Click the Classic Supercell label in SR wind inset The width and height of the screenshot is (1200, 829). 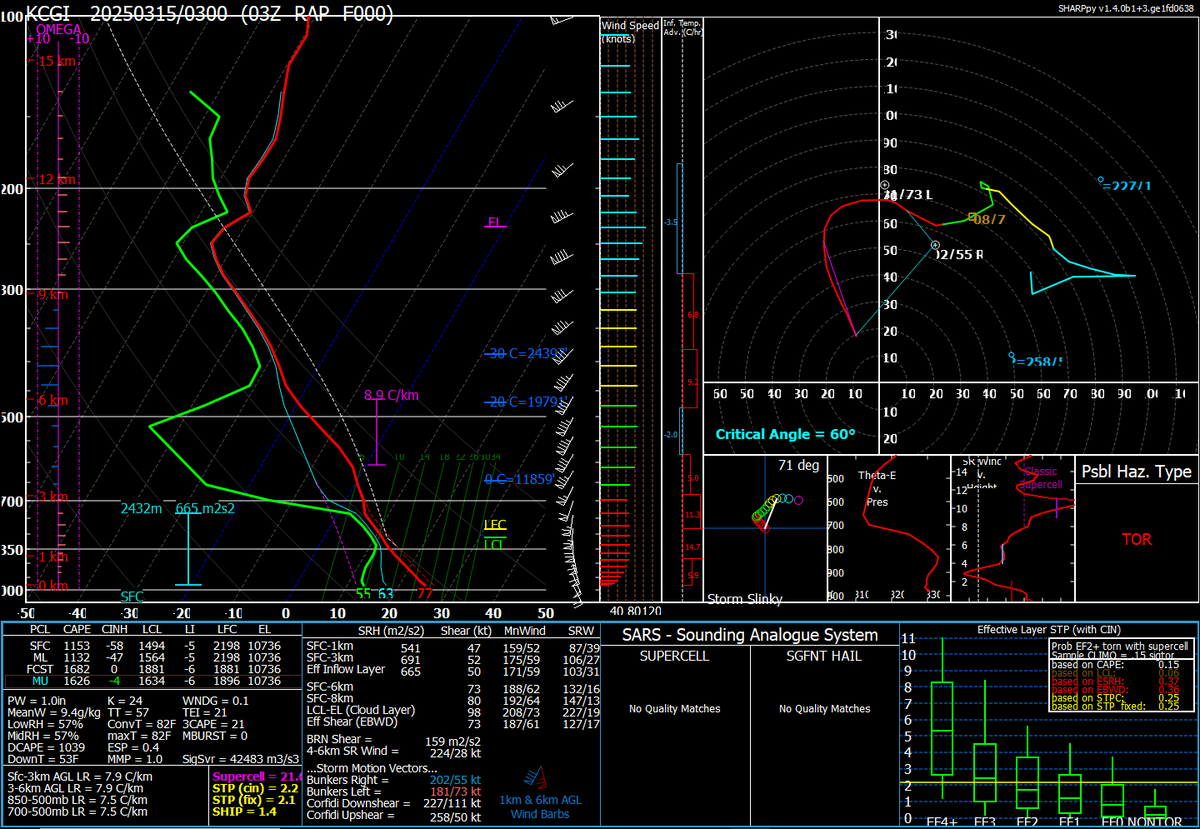[1040, 477]
